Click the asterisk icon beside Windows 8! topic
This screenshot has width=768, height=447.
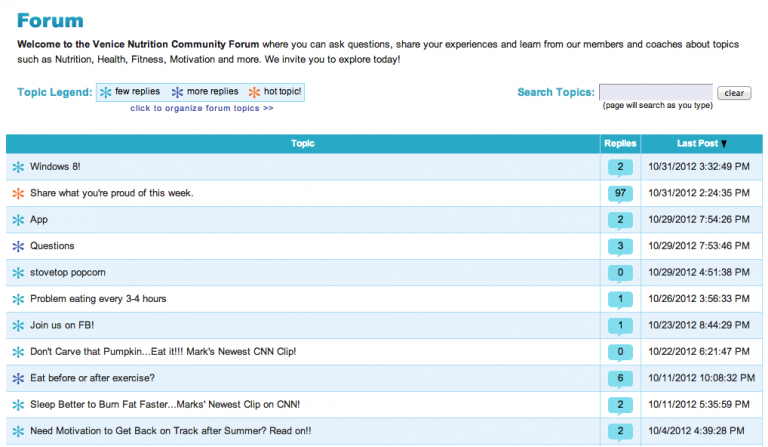coord(17,167)
